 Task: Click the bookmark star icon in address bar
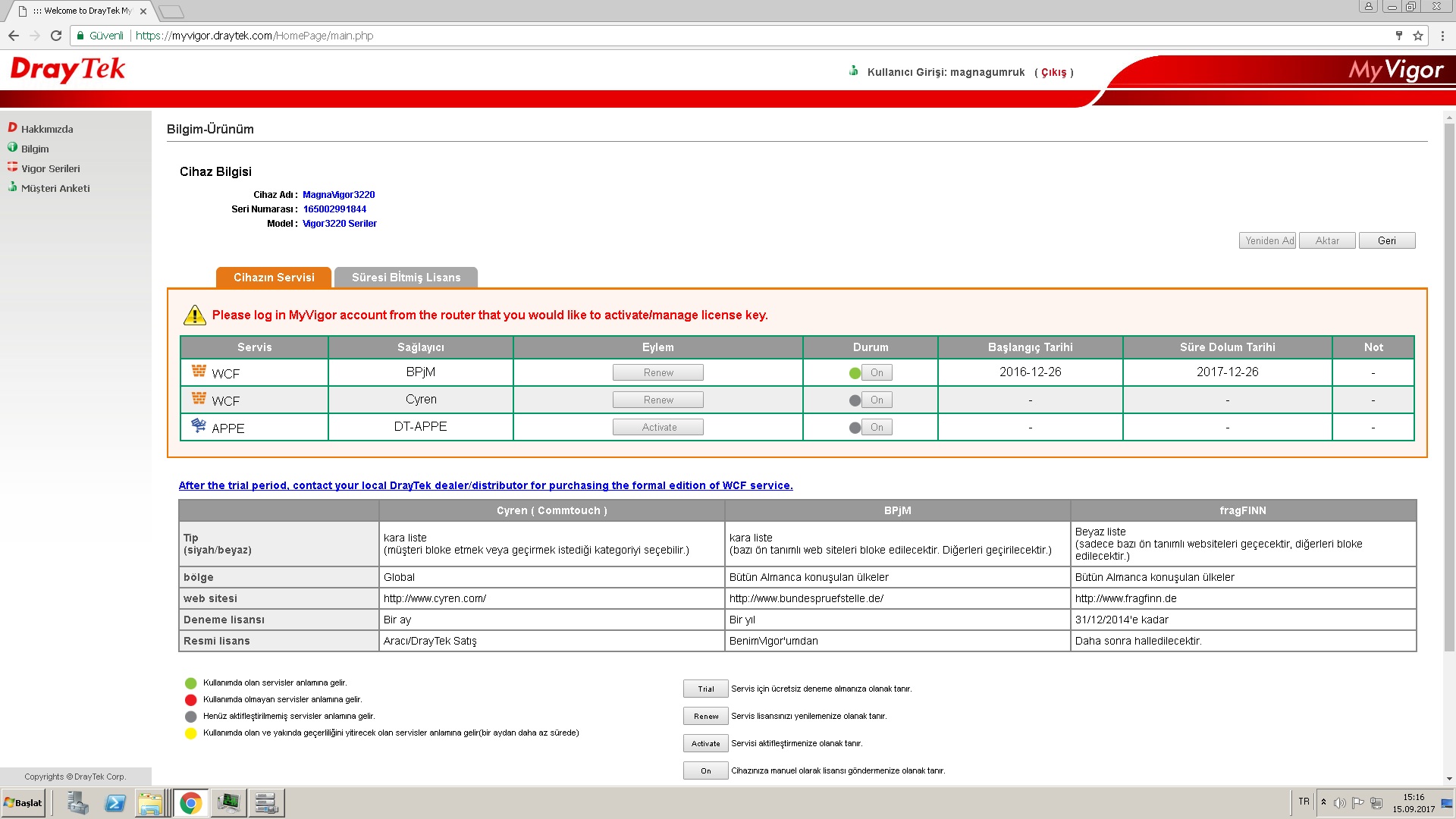pos(1418,36)
